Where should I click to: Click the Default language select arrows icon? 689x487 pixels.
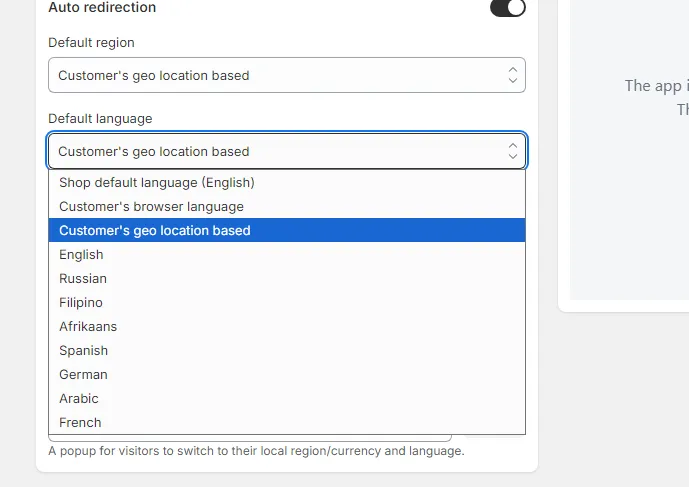click(512, 151)
